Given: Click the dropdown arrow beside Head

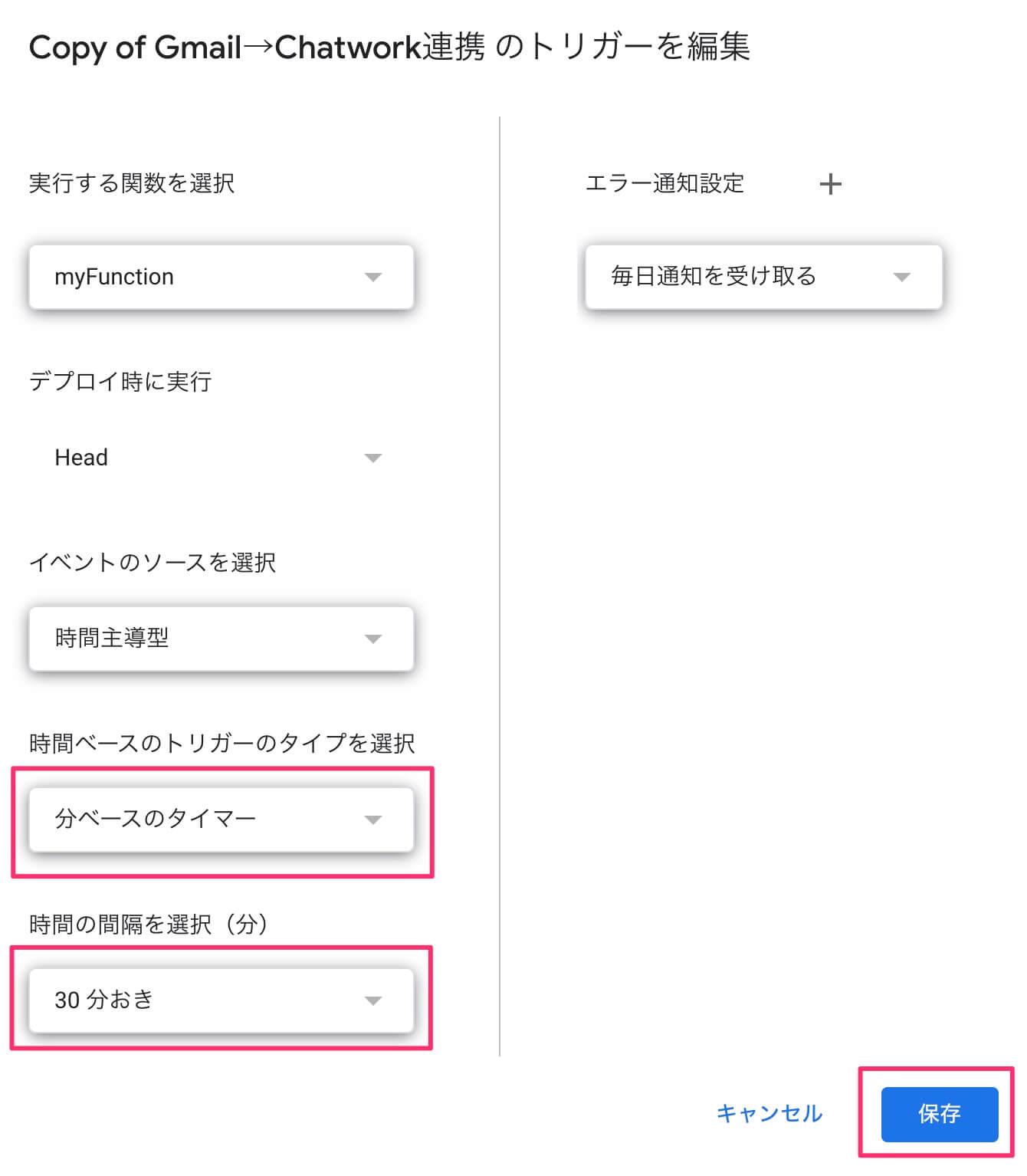Looking at the screenshot, I should click(x=374, y=458).
